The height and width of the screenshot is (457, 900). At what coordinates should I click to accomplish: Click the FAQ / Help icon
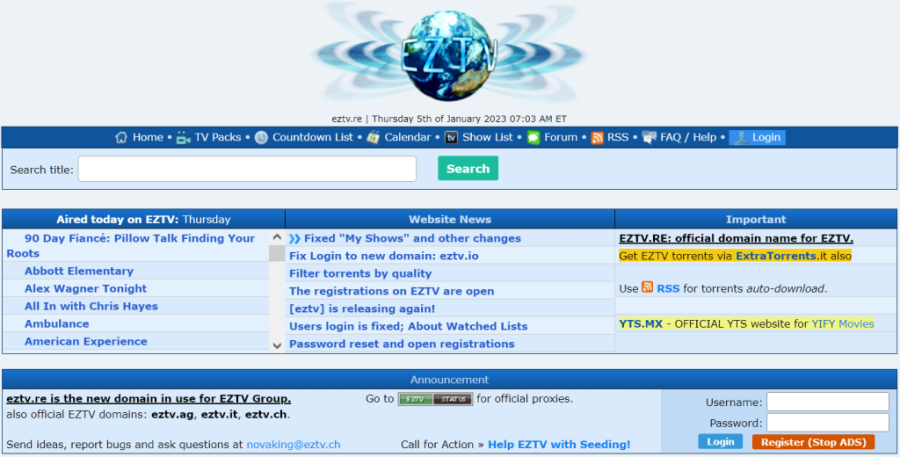click(x=649, y=138)
